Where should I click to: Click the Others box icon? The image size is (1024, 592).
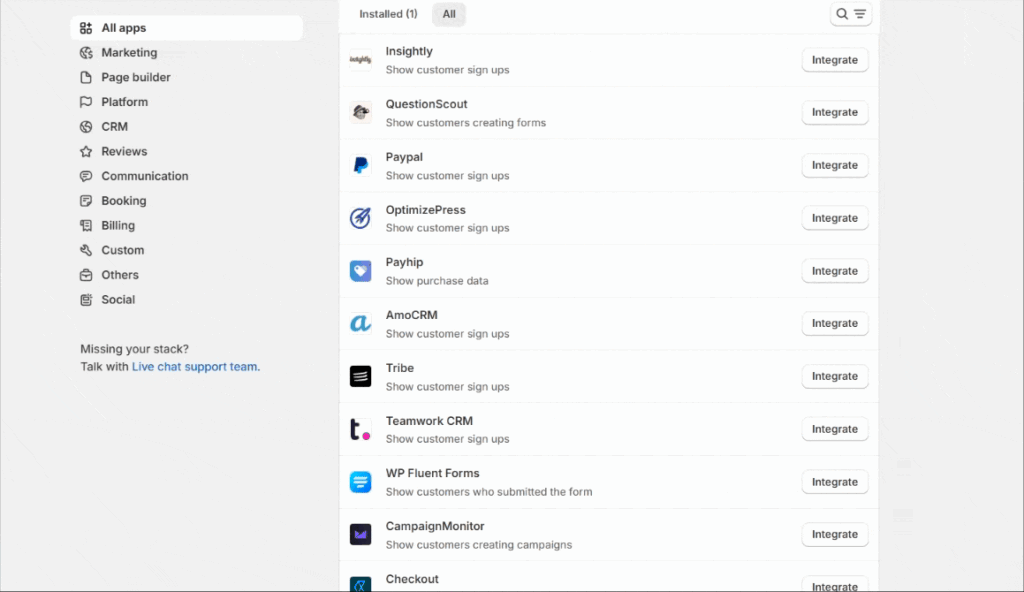(x=86, y=275)
